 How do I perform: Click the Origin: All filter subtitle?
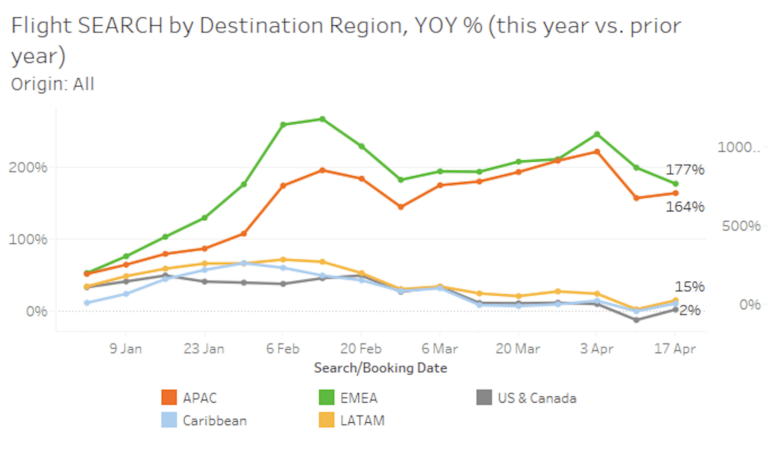(52, 84)
